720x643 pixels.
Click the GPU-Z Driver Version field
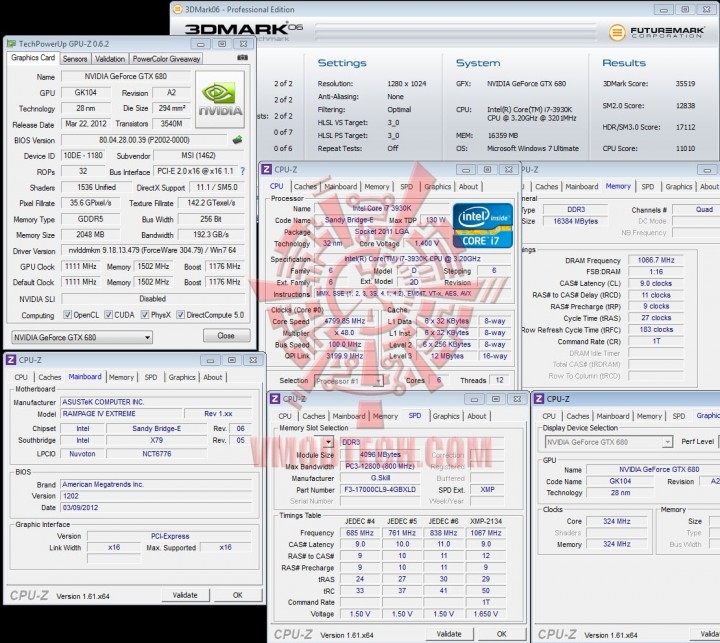(x=152, y=250)
